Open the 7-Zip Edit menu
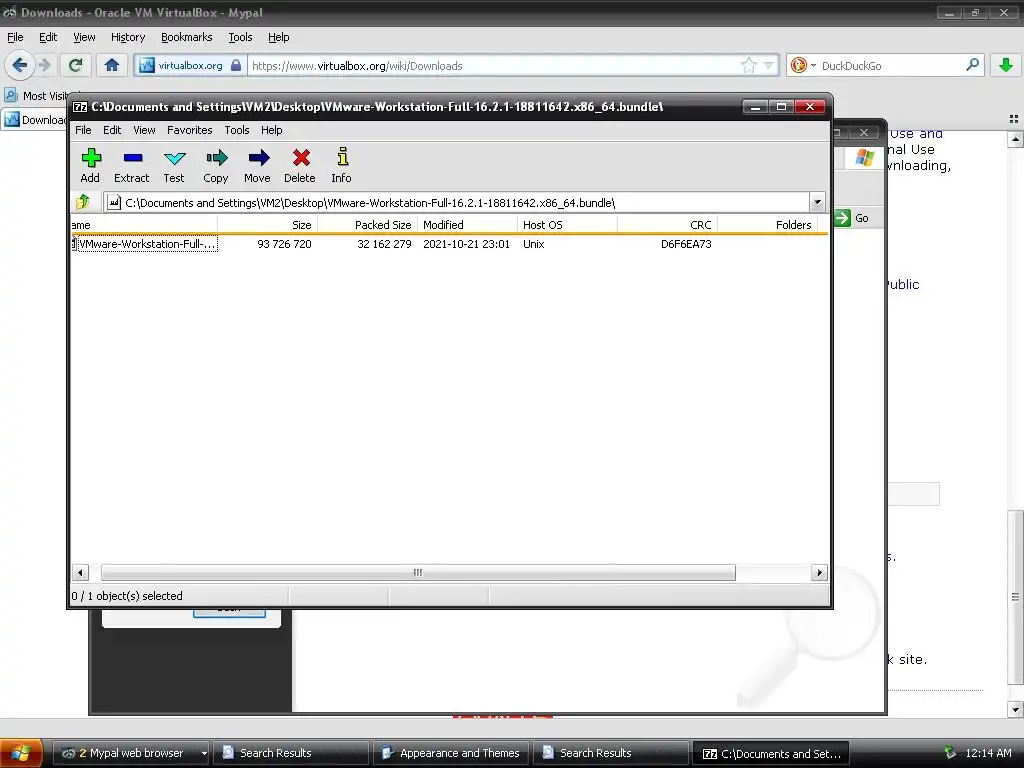The image size is (1024, 768). 112,130
